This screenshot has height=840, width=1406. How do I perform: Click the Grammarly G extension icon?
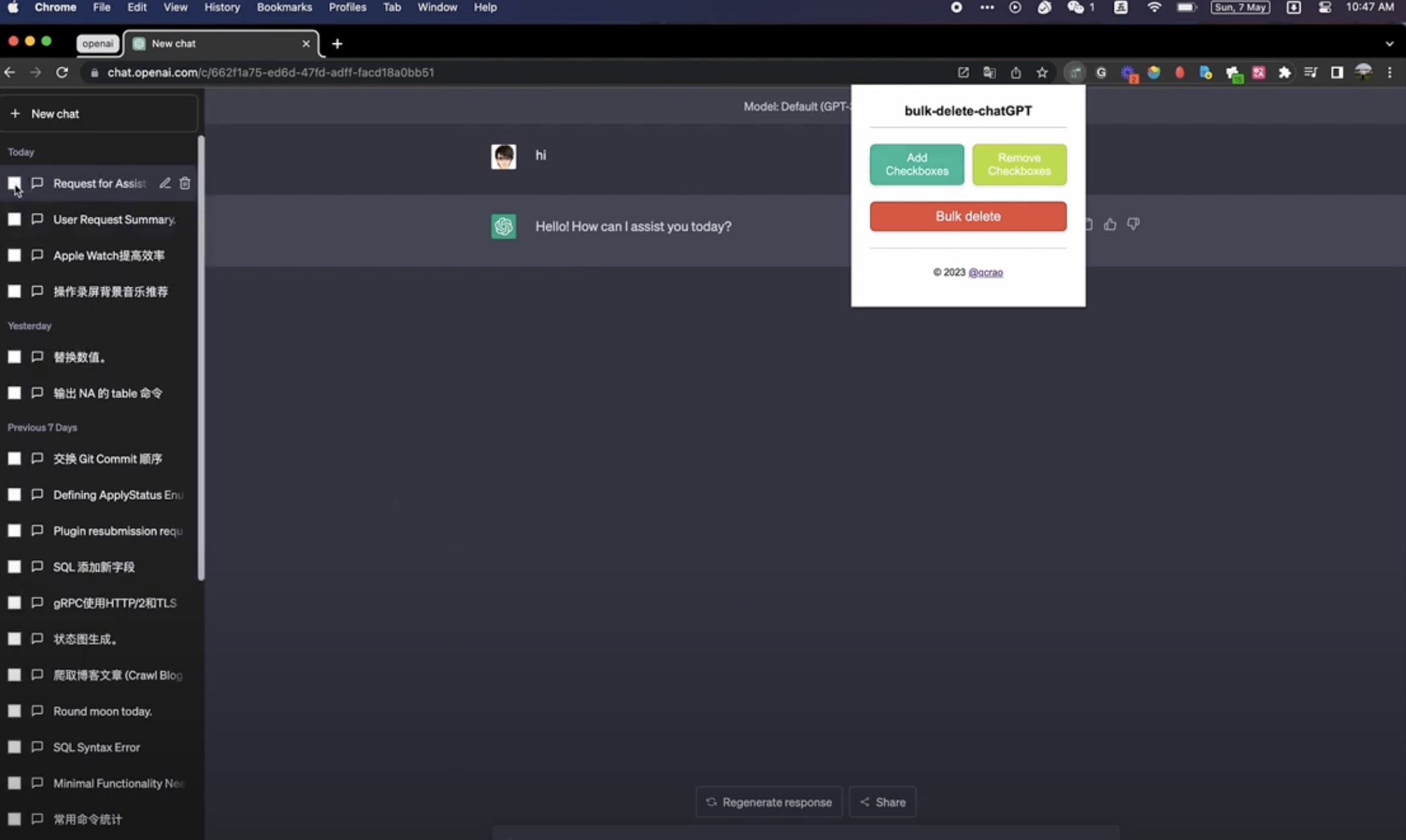coord(1101,73)
